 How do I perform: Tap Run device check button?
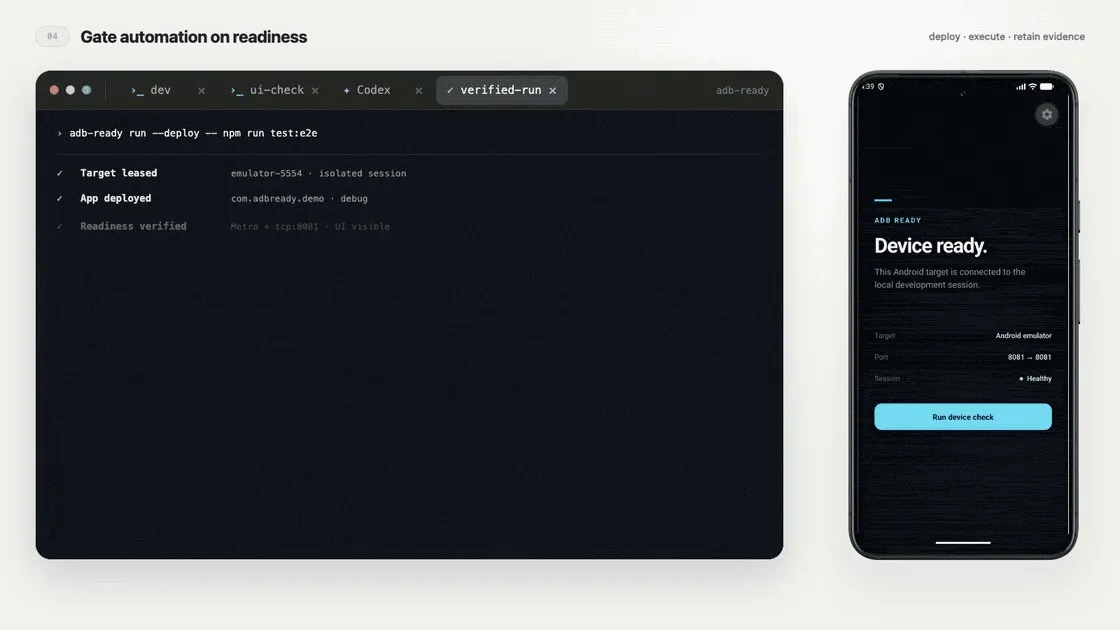pos(963,416)
